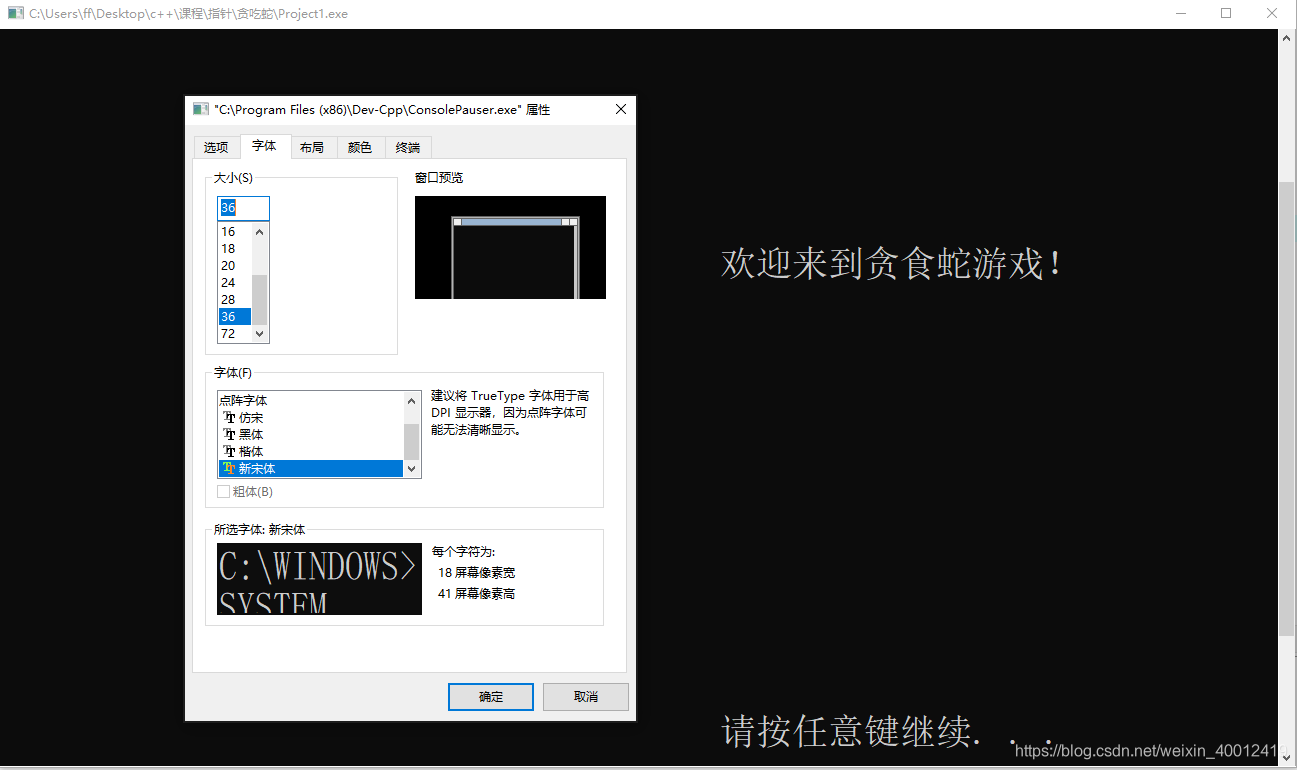Click the 确定 button
The height and width of the screenshot is (770, 1297).
491,697
